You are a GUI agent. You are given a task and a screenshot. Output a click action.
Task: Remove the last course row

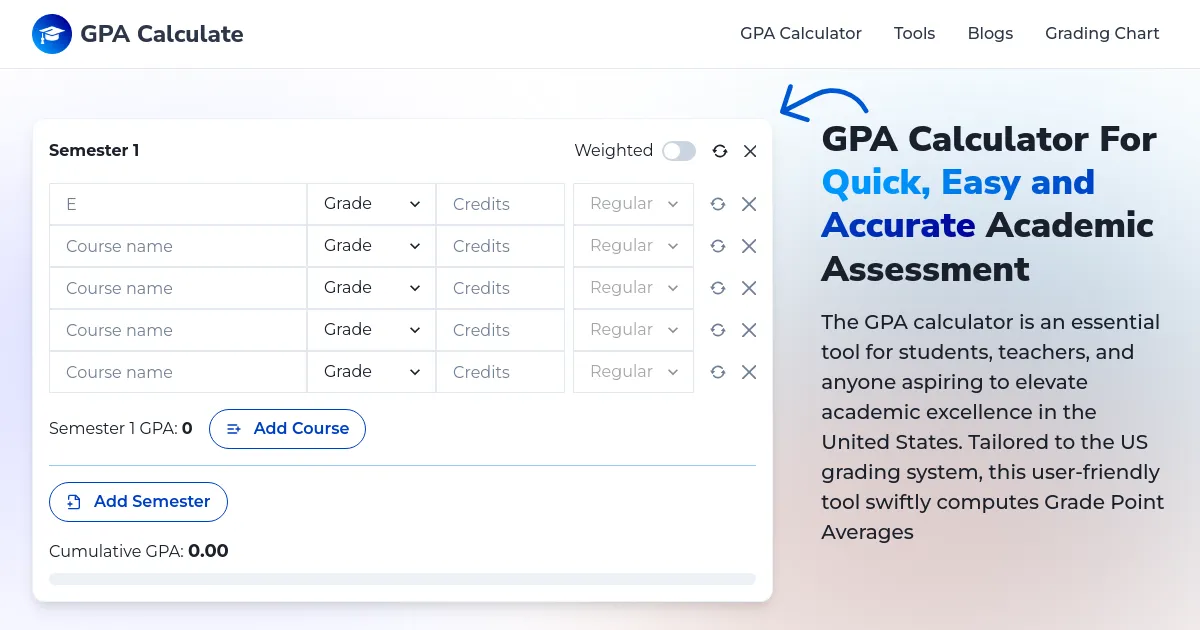[x=749, y=372]
